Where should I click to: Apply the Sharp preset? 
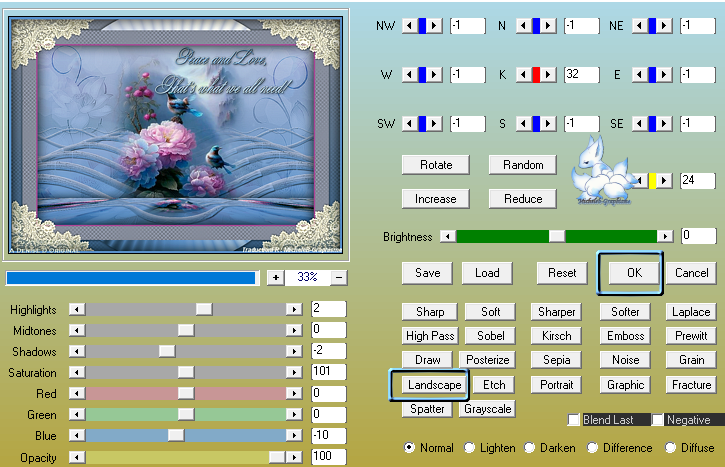430,312
